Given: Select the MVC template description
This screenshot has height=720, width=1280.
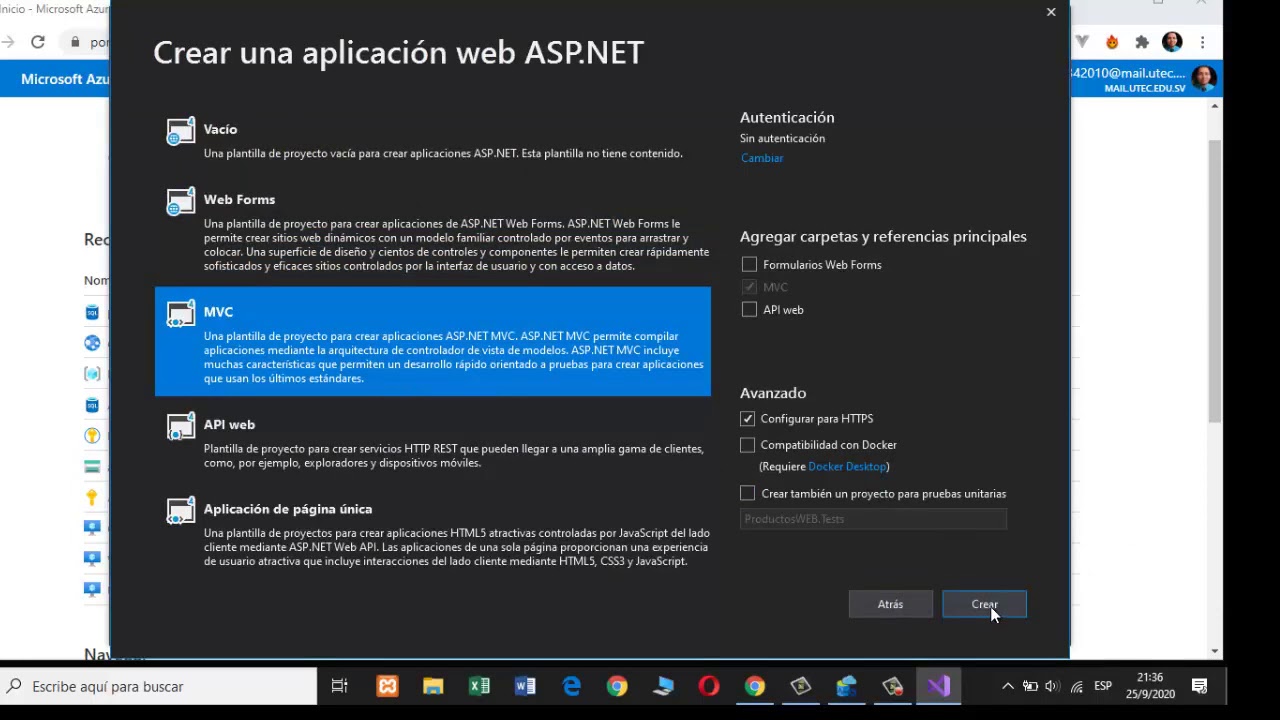Looking at the screenshot, I should tap(454, 357).
